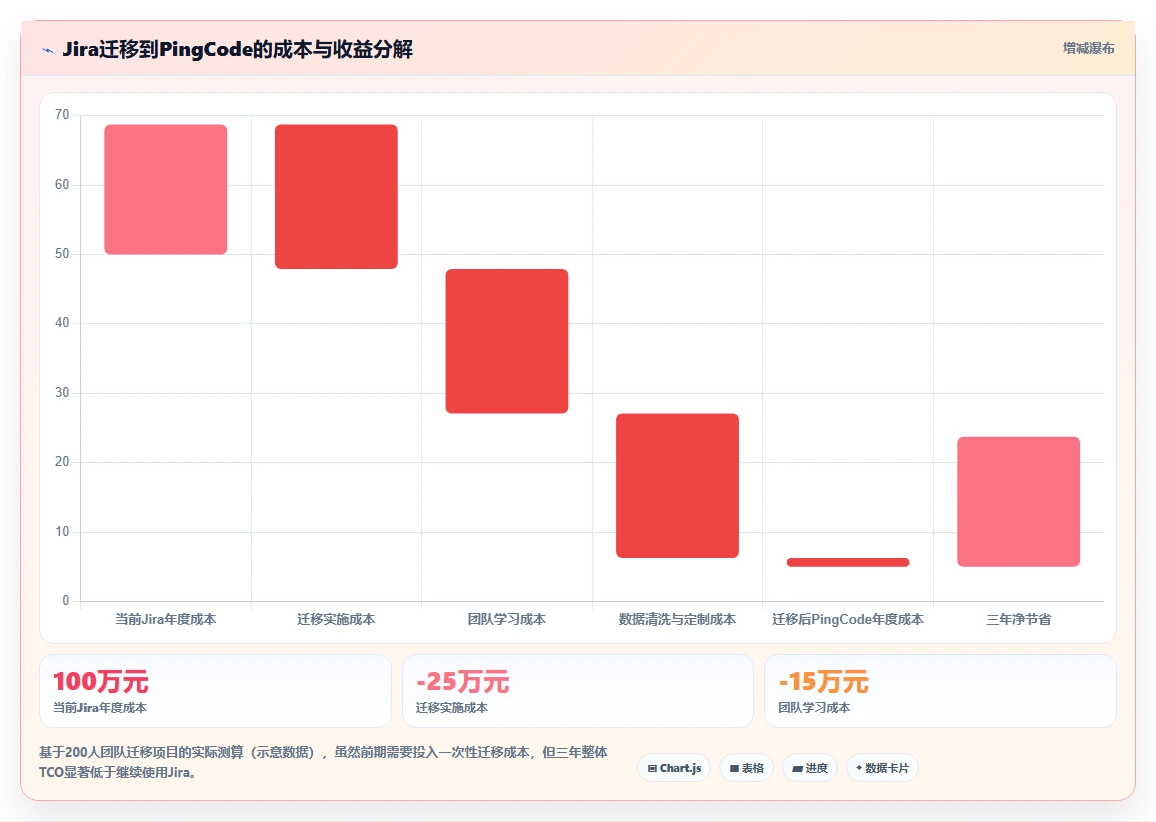Click the y-axis value 30
Screen dimensions: 1156x822
click(62, 392)
